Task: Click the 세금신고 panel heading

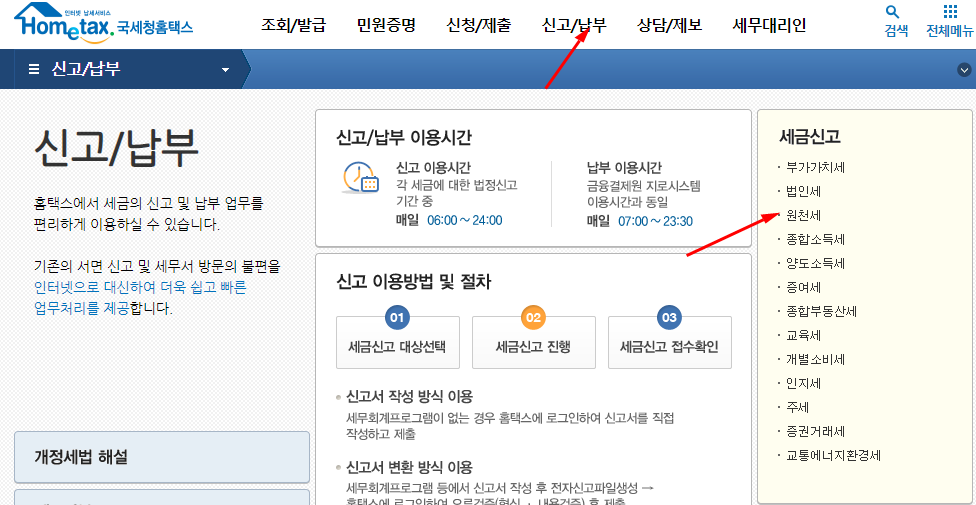Action: (x=809, y=136)
